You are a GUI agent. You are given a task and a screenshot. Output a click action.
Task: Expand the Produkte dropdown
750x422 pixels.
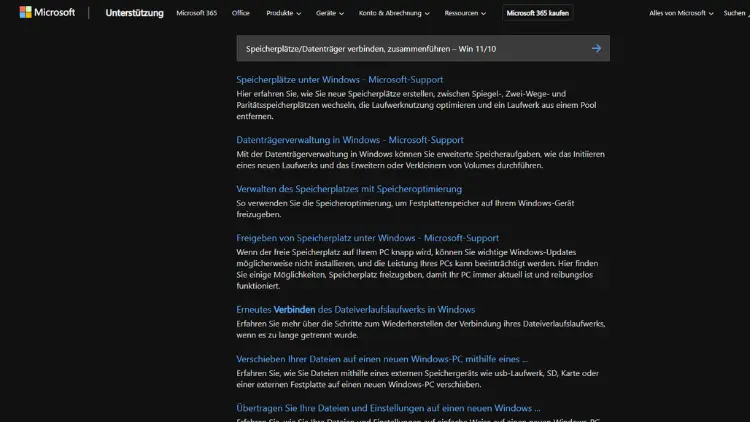(x=284, y=13)
